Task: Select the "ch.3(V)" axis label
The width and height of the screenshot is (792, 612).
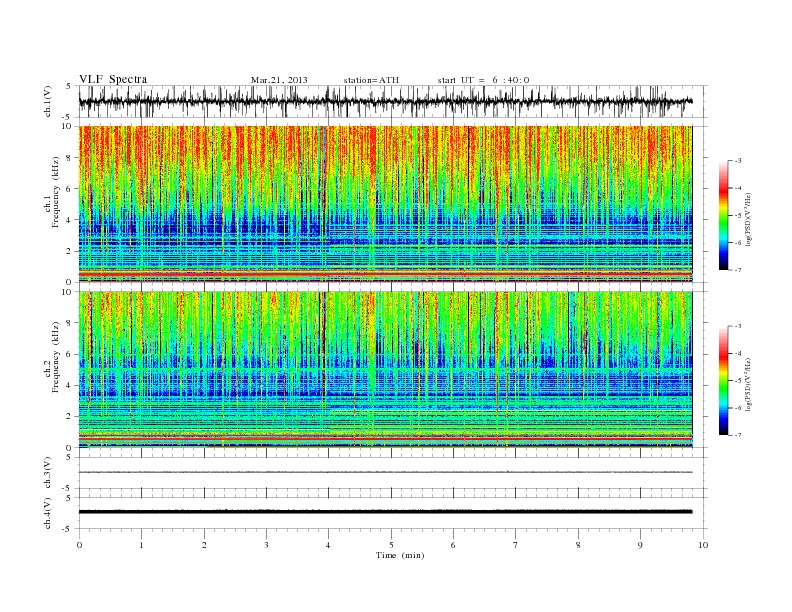Action: tap(48, 473)
